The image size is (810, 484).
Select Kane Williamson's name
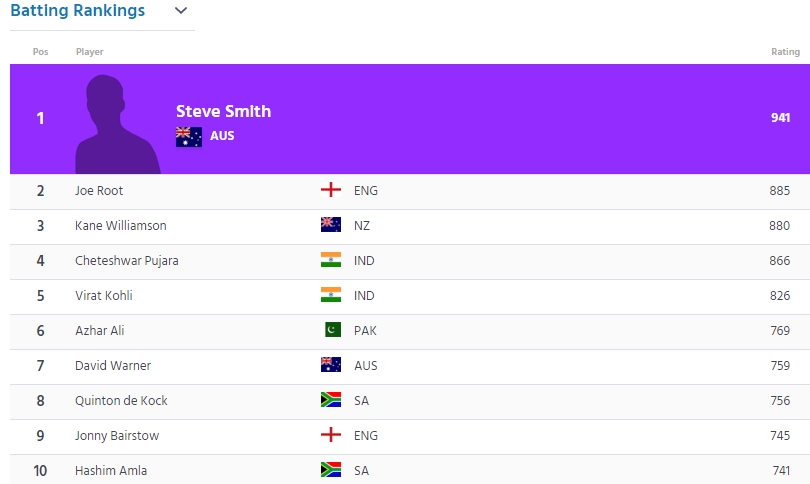[120, 225]
